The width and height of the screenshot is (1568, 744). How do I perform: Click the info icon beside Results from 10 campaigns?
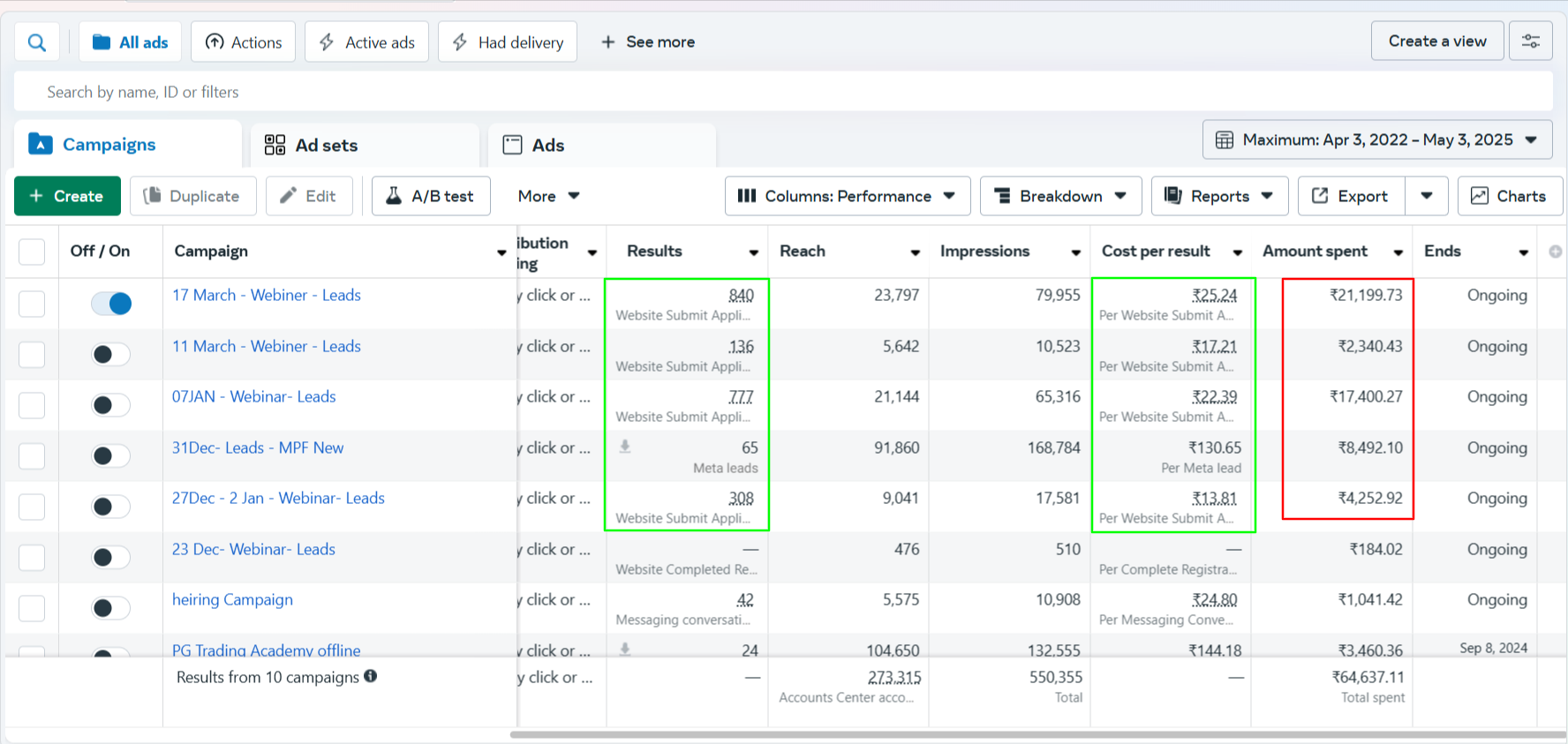371,676
